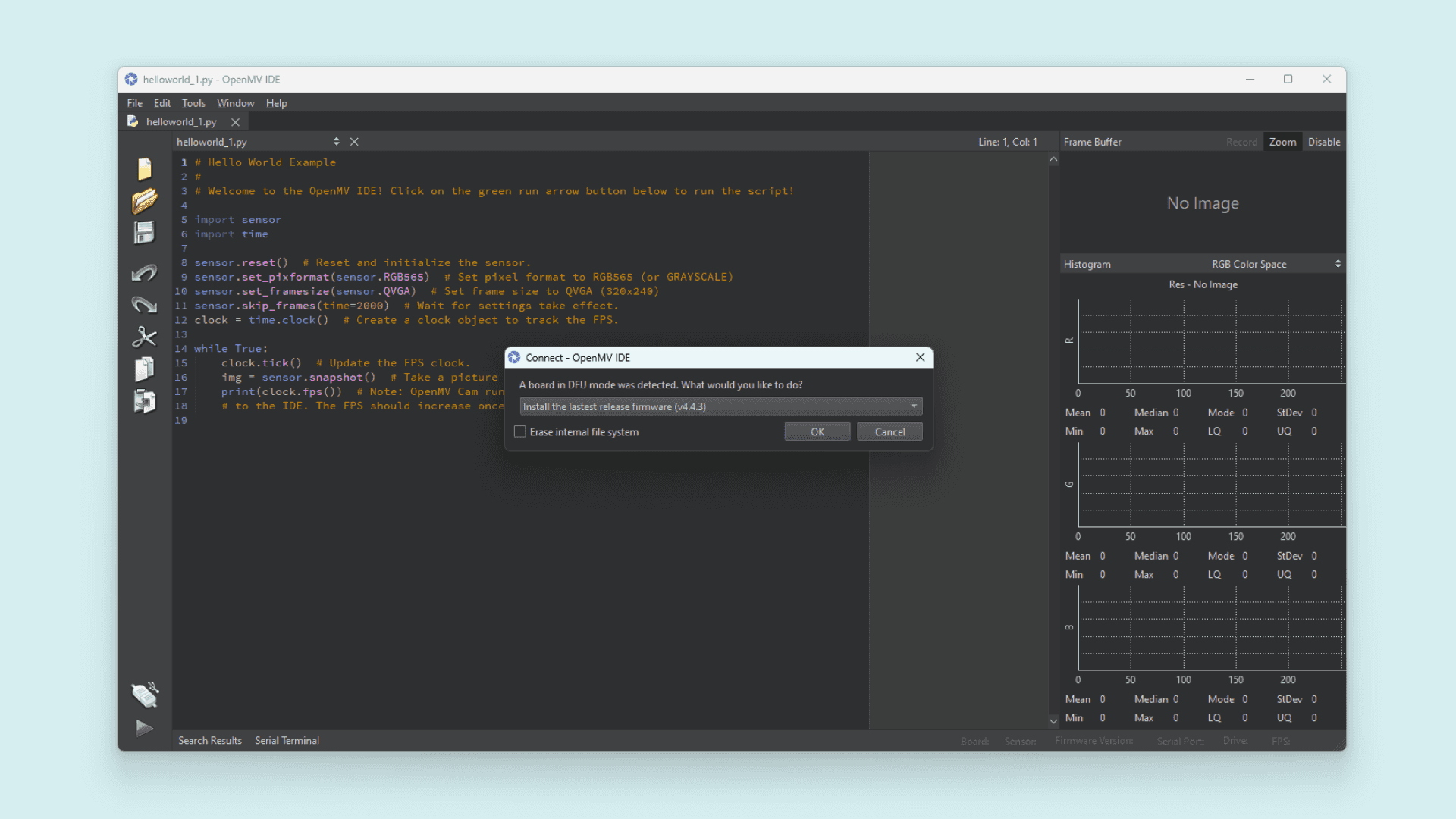The image size is (1456, 819).
Task: Click the scroll-down arrow beside the editor
Action: click(x=1053, y=720)
